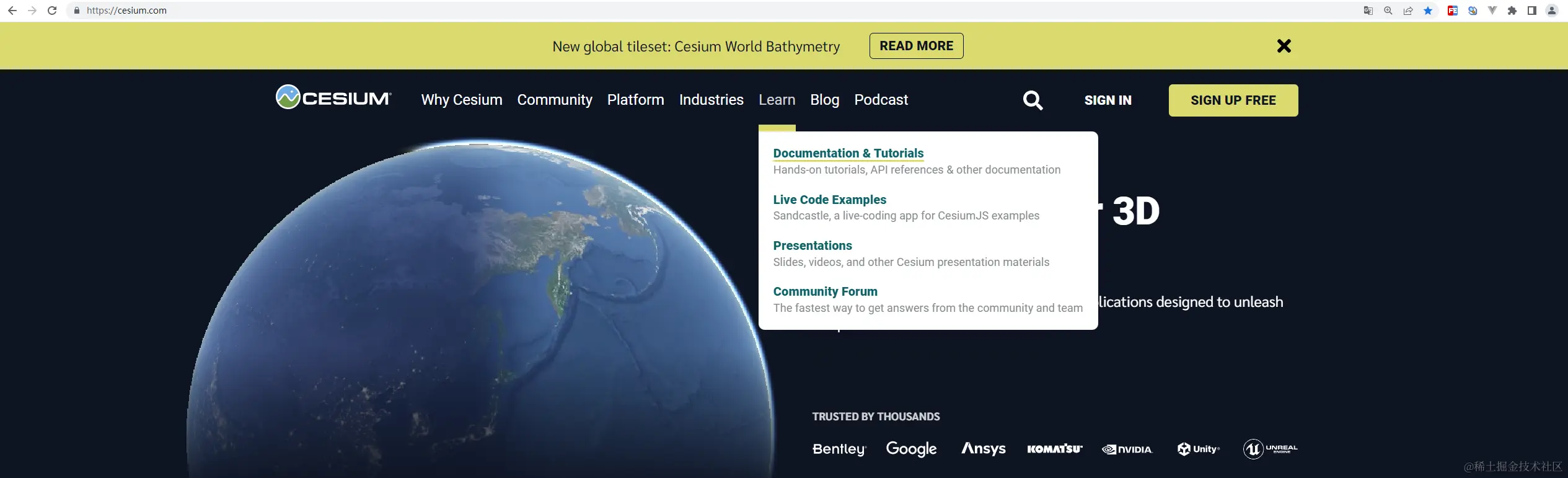Click the browser forward arrow

[32, 11]
